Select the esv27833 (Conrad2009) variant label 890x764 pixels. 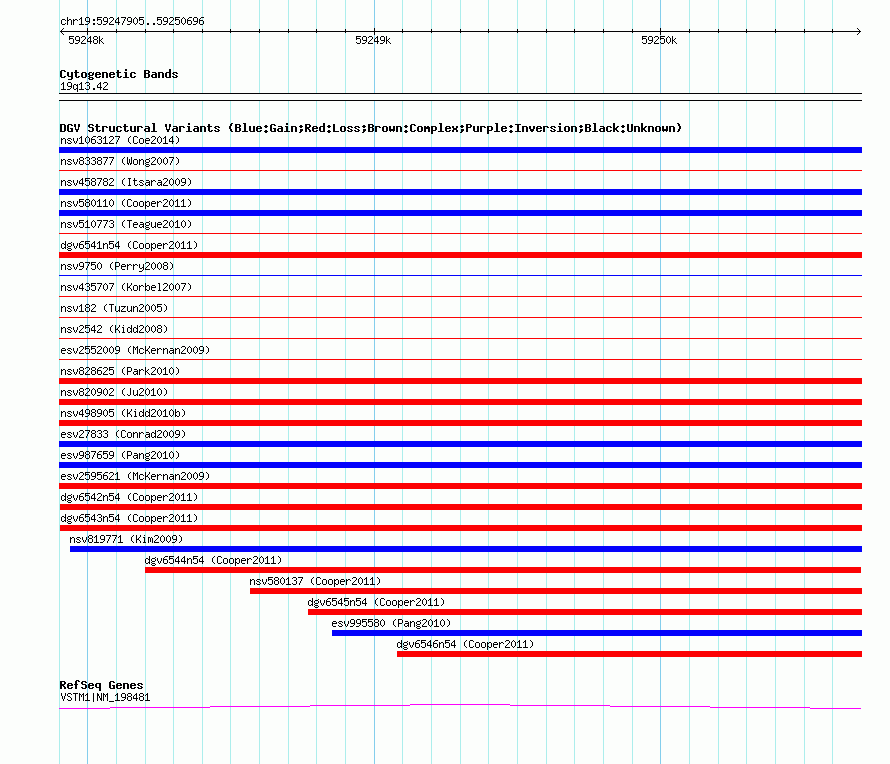pos(123,434)
